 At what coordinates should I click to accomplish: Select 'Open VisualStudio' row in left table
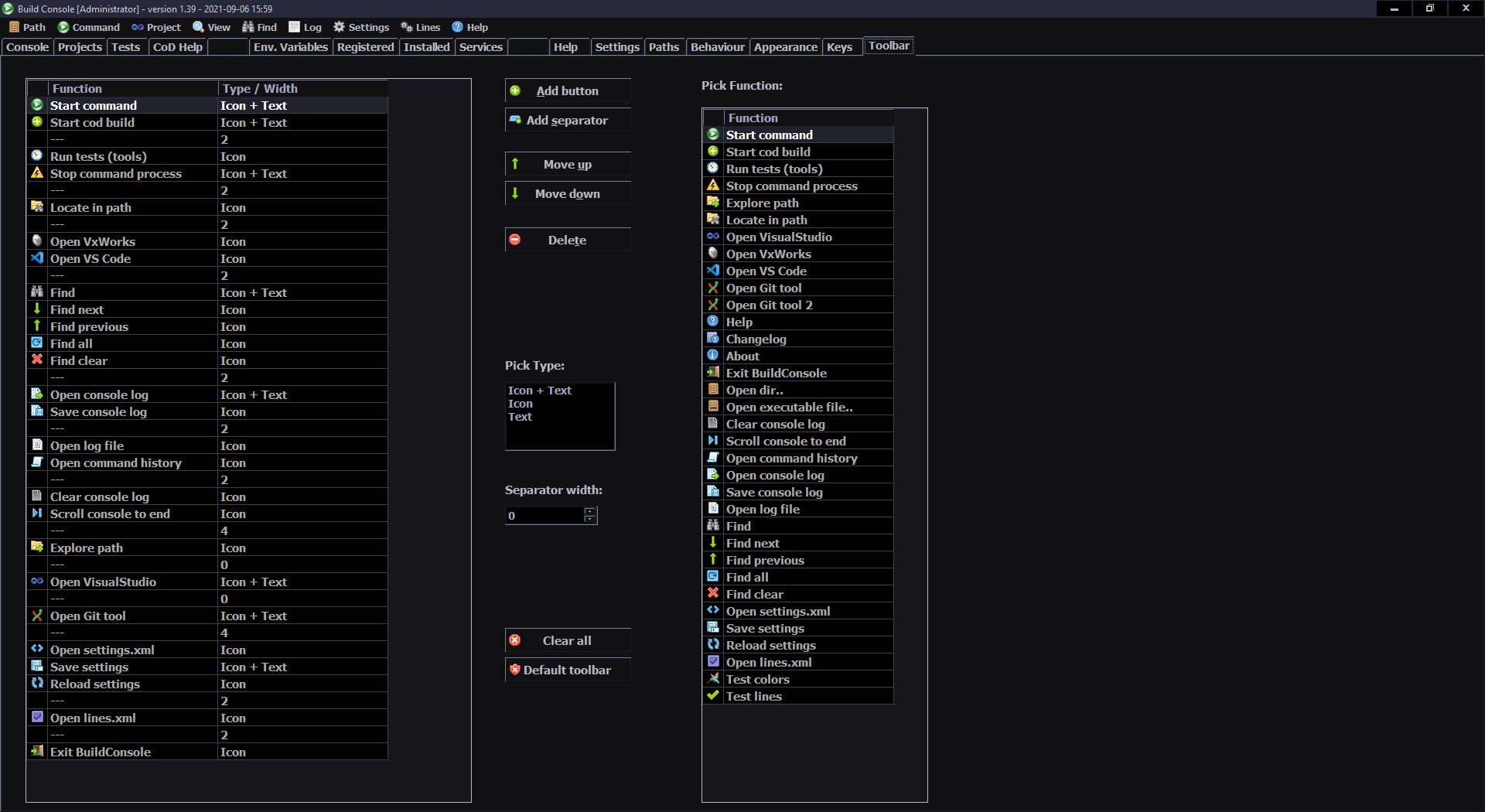tap(207, 582)
